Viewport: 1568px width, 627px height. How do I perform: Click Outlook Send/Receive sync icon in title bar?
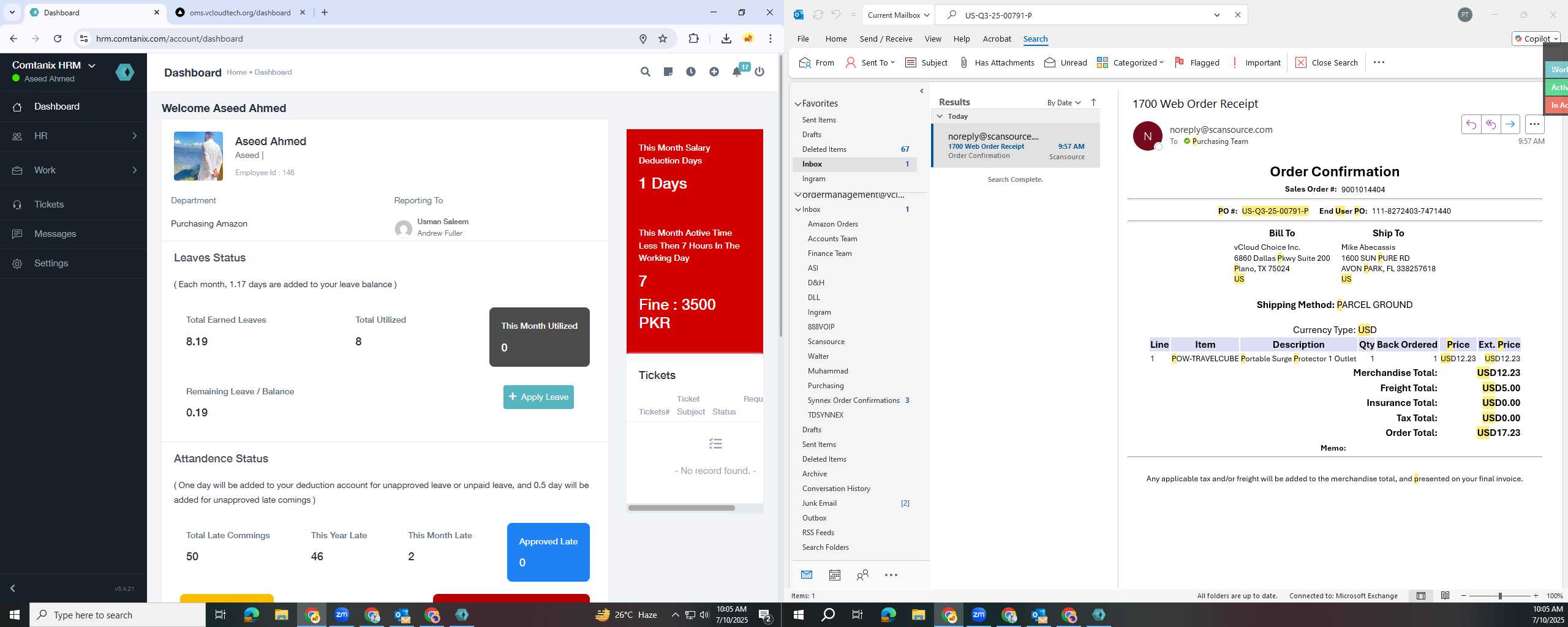click(x=818, y=15)
